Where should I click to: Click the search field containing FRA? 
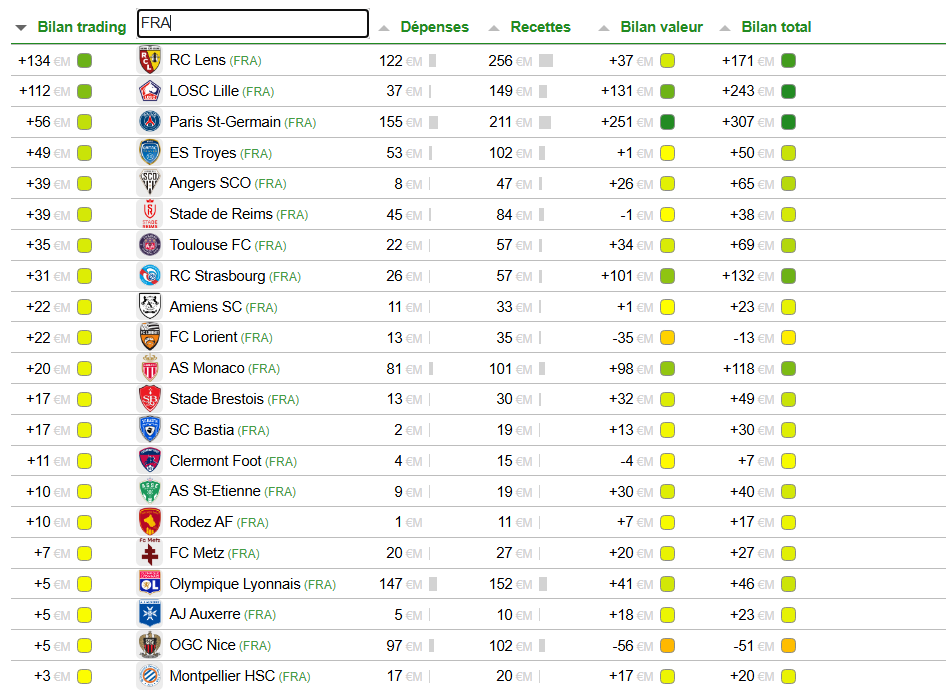pos(252,23)
